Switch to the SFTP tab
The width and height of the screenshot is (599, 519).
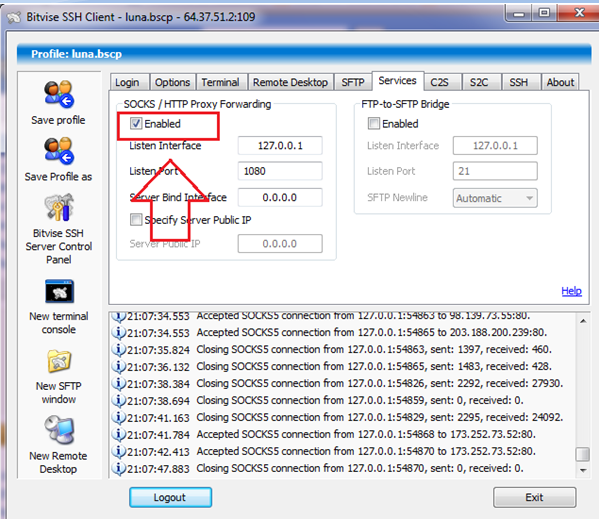tap(353, 82)
